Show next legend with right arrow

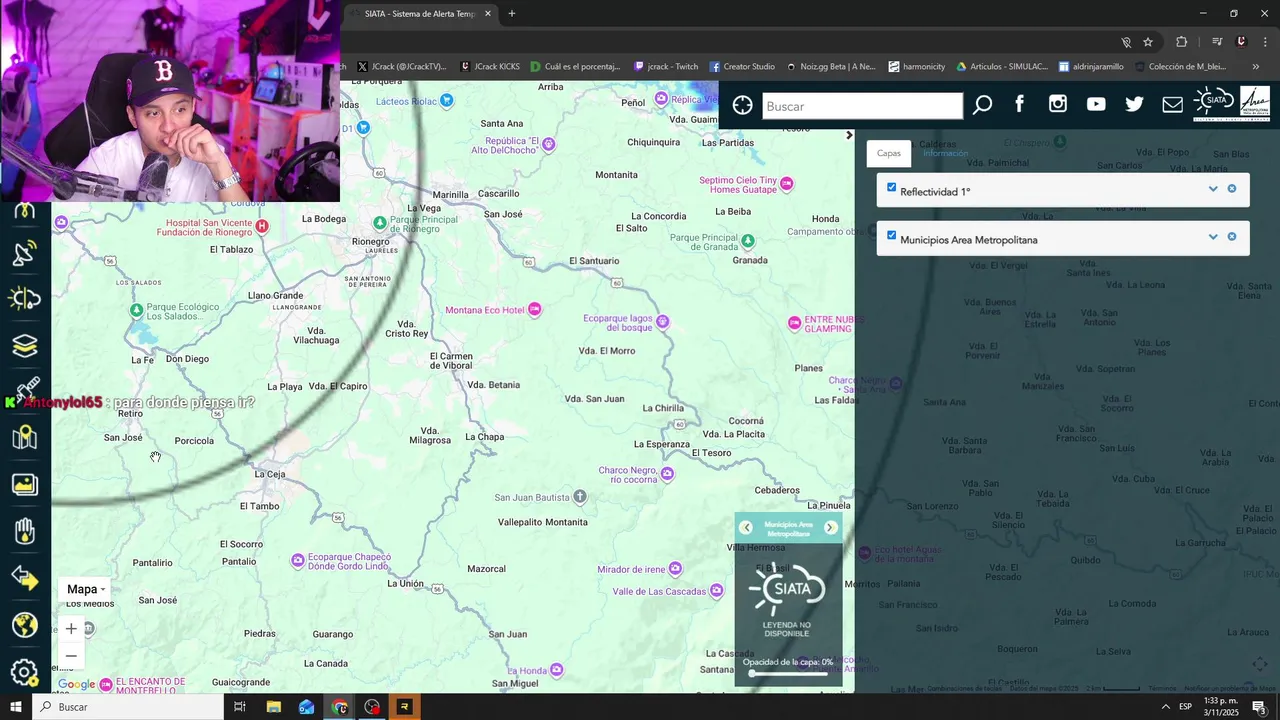coord(830,528)
